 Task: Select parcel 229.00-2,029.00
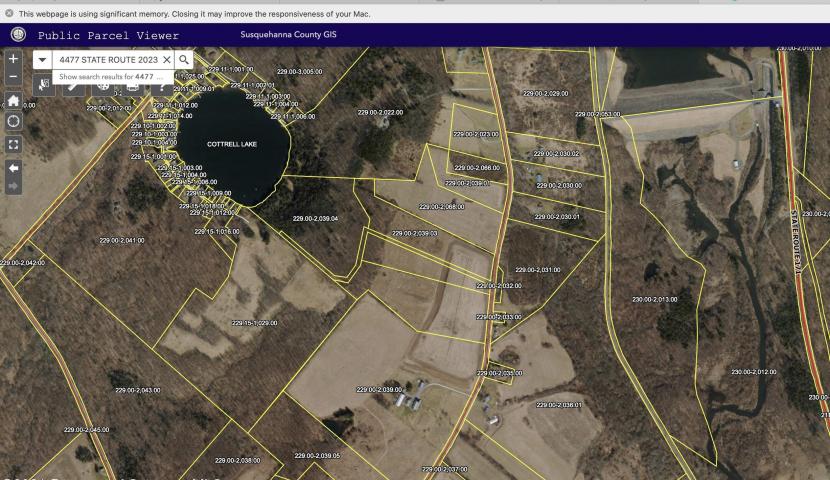point(546,93)
